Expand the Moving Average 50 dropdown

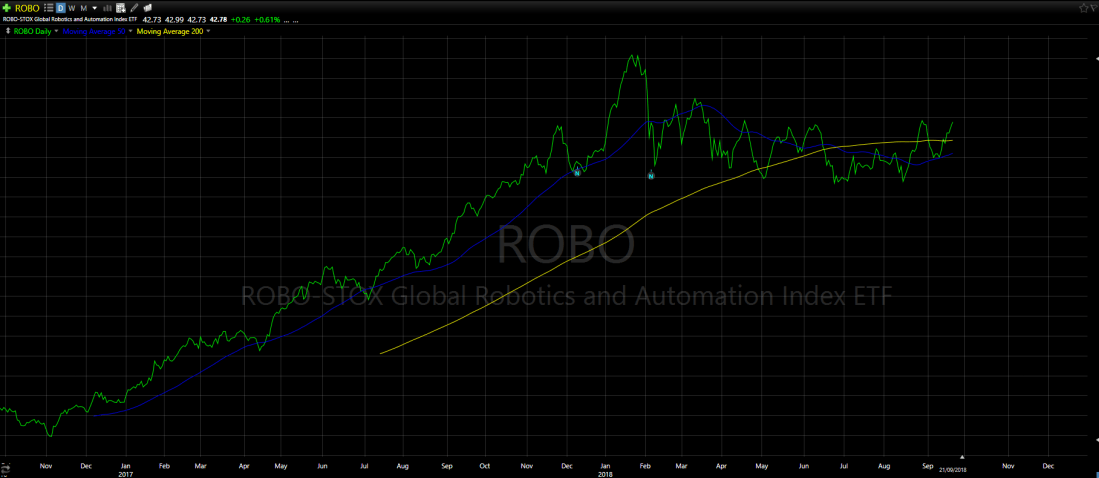pos(130,31)
